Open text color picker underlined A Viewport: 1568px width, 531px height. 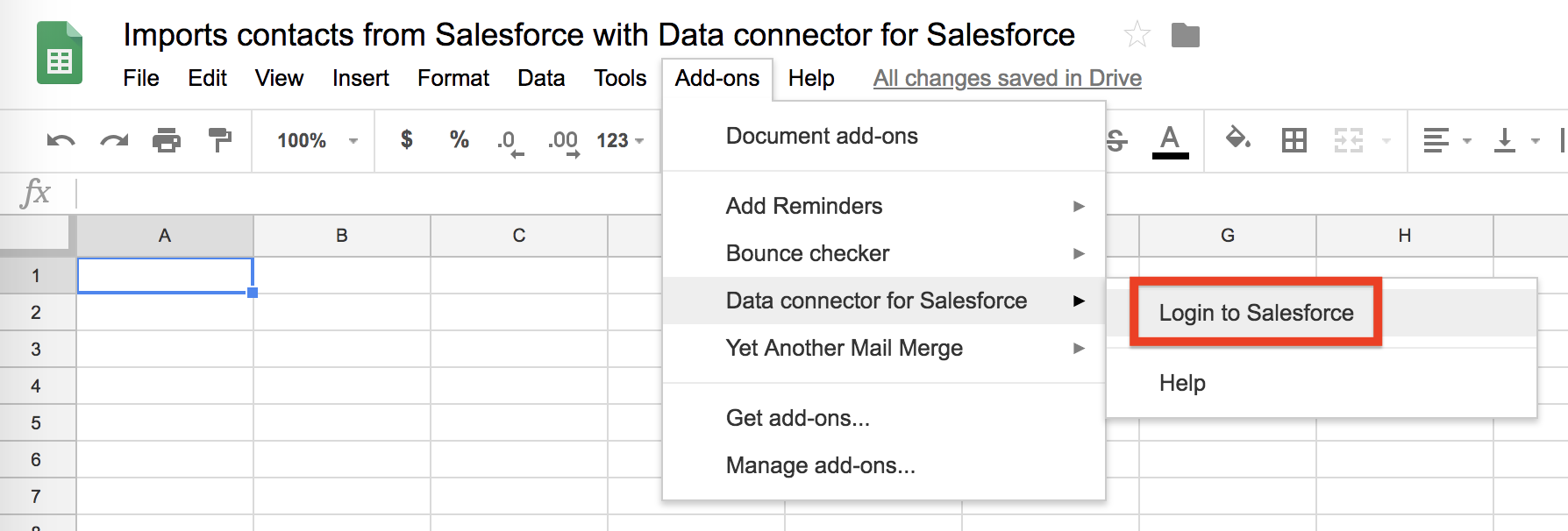tap(1170, 141)
